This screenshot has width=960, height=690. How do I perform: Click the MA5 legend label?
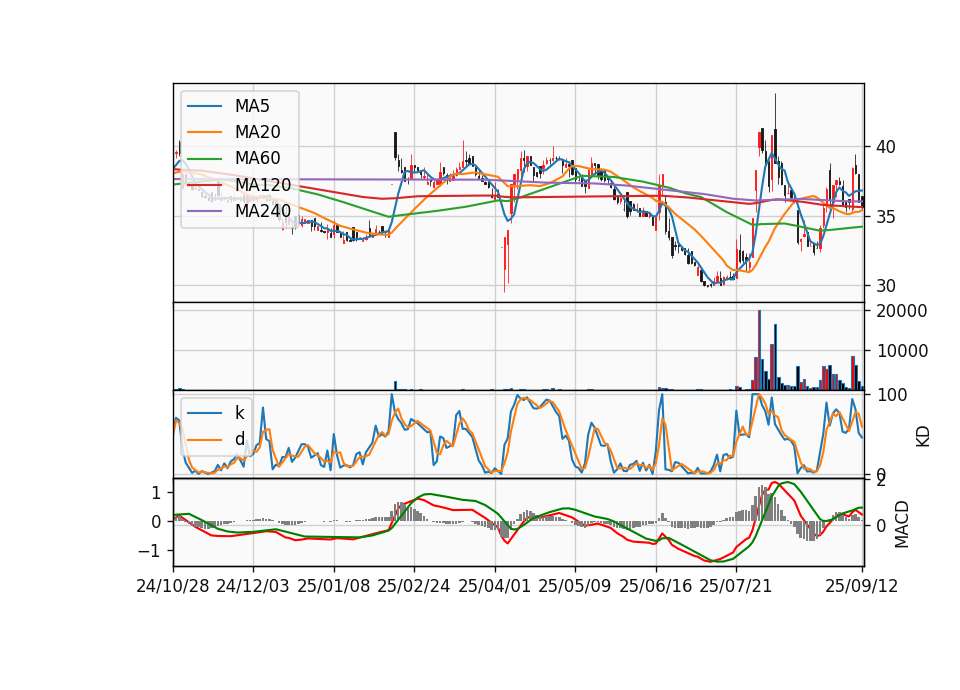pyautogui.click(x=252, y=106)
